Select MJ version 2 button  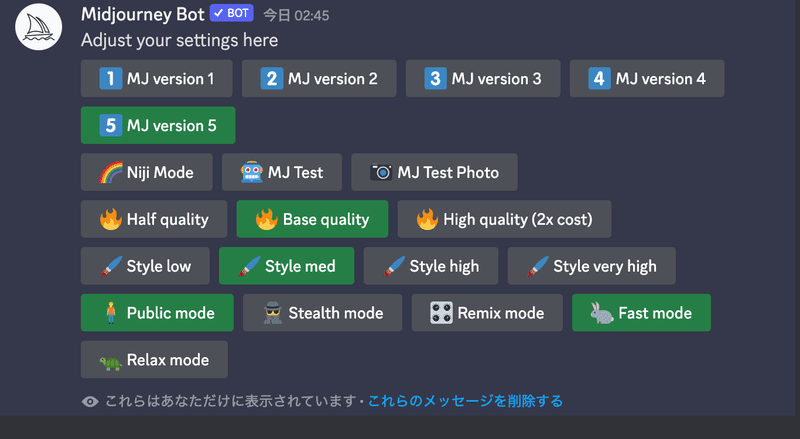point(319,79)
